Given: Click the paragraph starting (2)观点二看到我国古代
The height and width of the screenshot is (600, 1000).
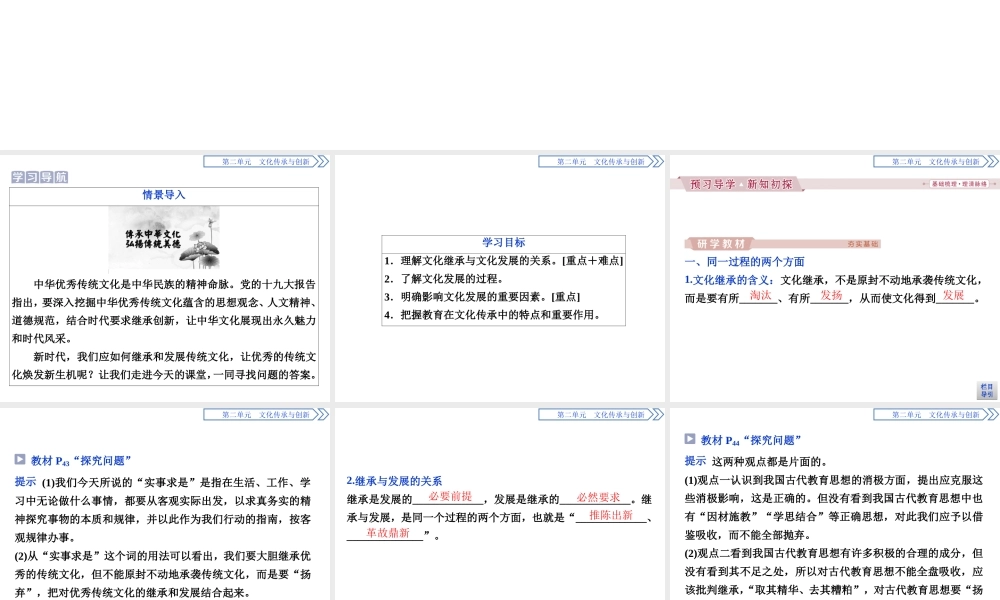Looking at the screenshot, I should (x=834, y=572).
